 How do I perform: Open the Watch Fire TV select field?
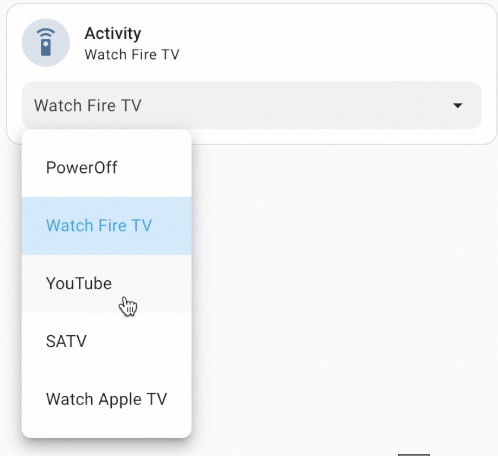pos(252,105)
